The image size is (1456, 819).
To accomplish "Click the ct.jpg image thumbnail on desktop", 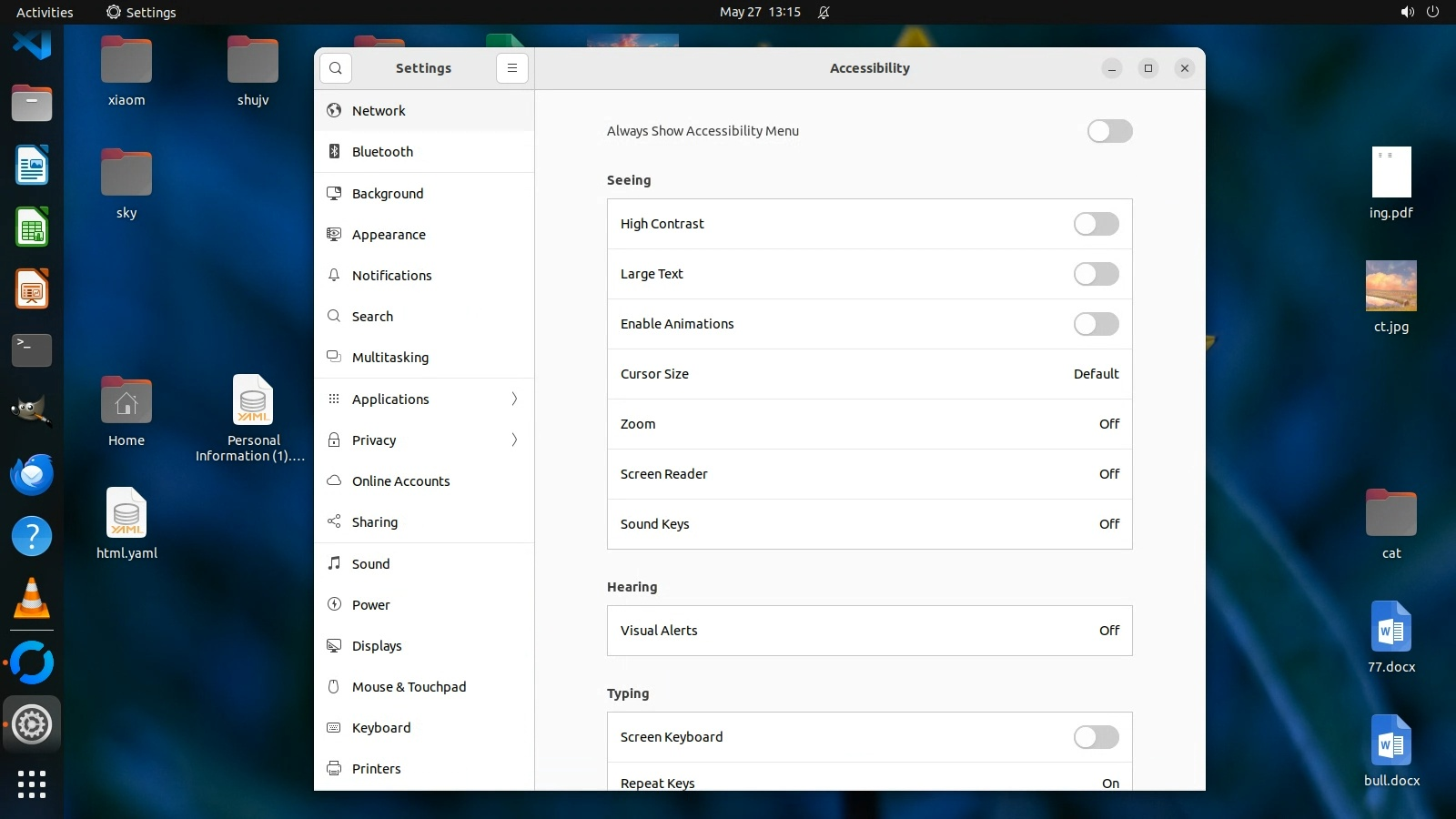I will point(1390,286).
